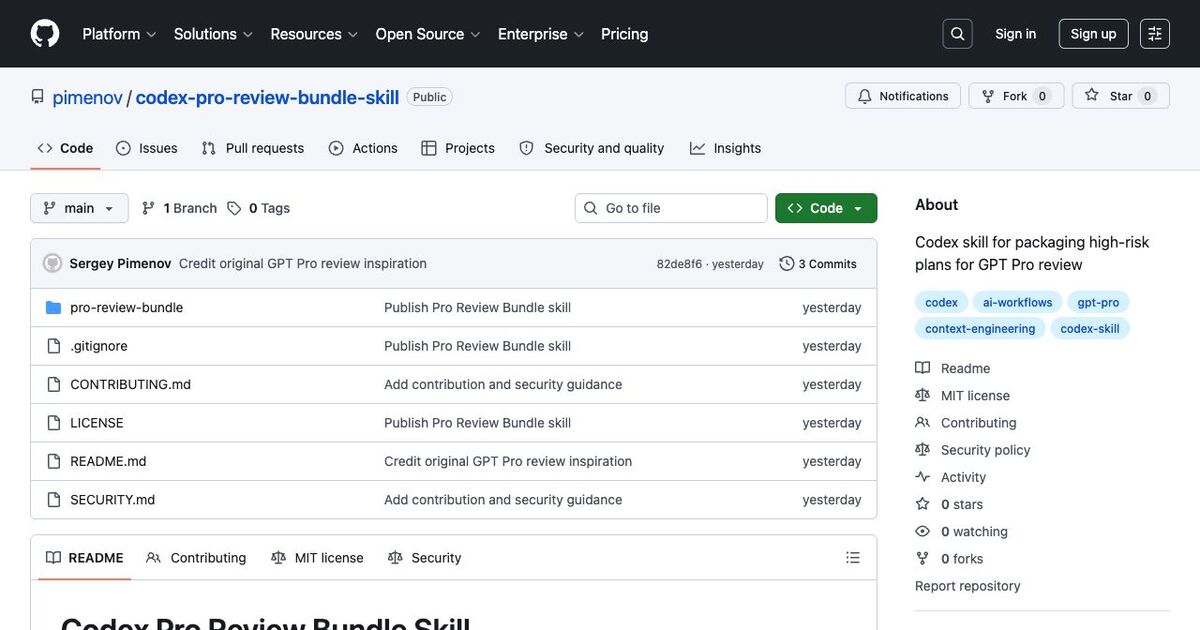
Task: Select the Contributing file tab
Action: [x=196, y=558]
